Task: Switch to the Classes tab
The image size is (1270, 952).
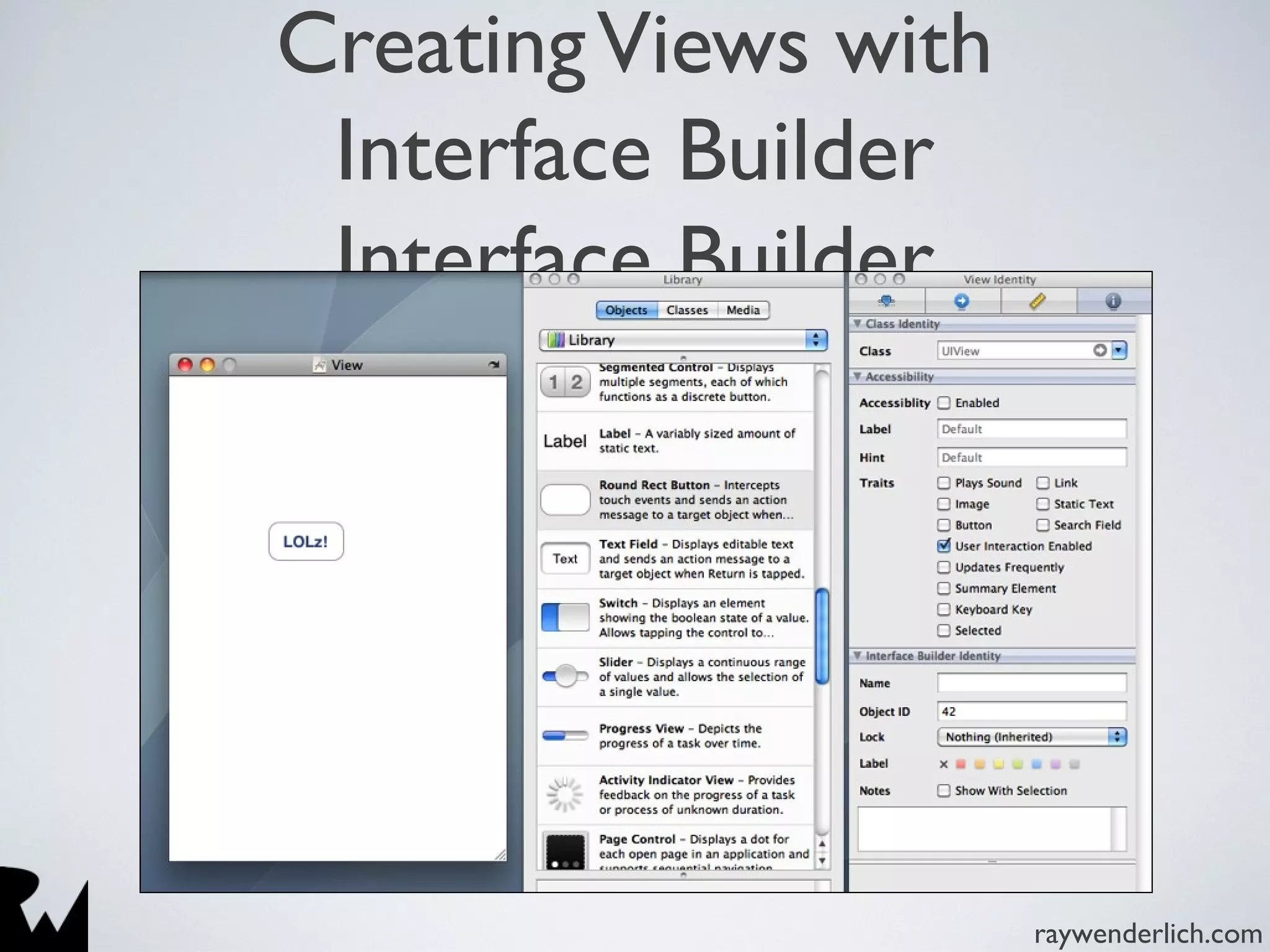Action: pyautogui.click(x=686, y=310)
